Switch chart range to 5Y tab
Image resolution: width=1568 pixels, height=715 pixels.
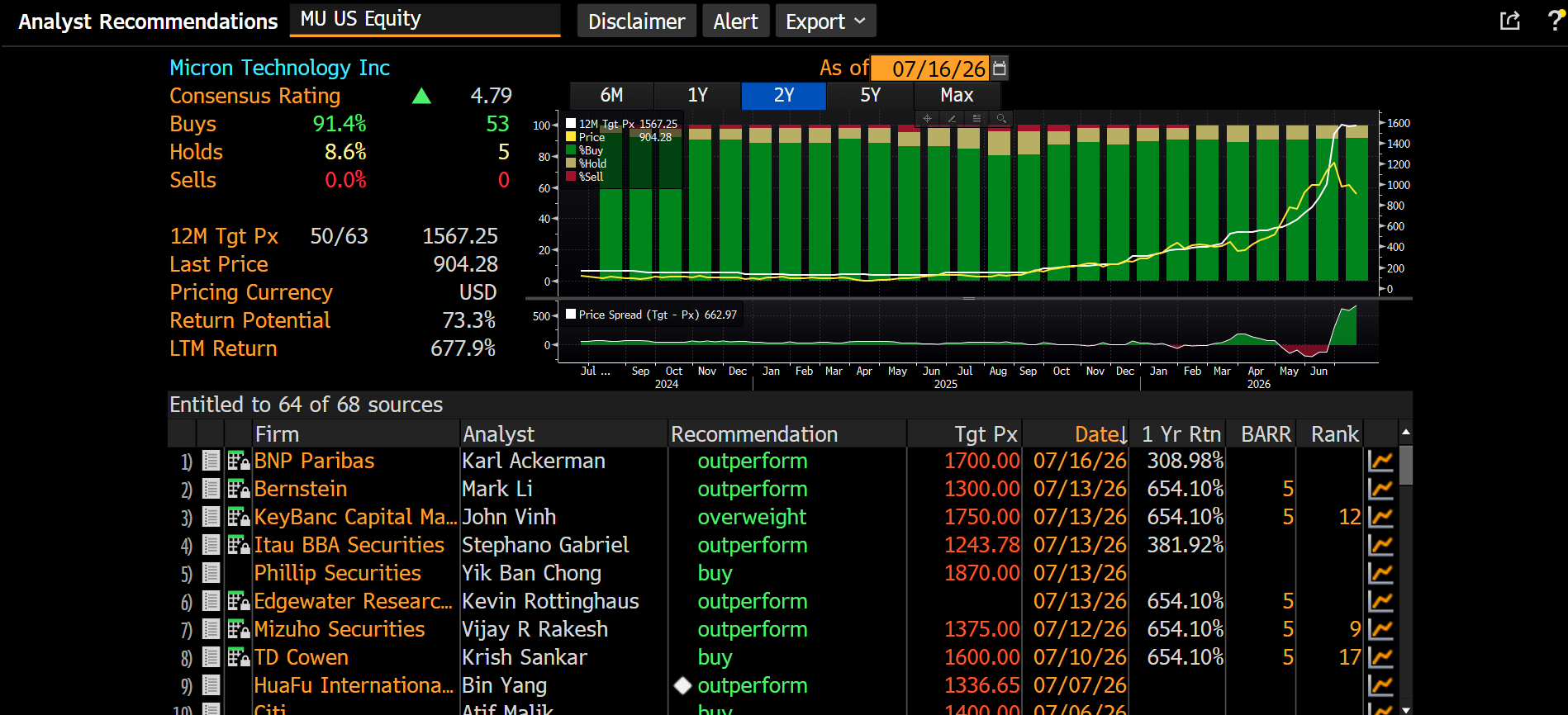pos(870,96)
